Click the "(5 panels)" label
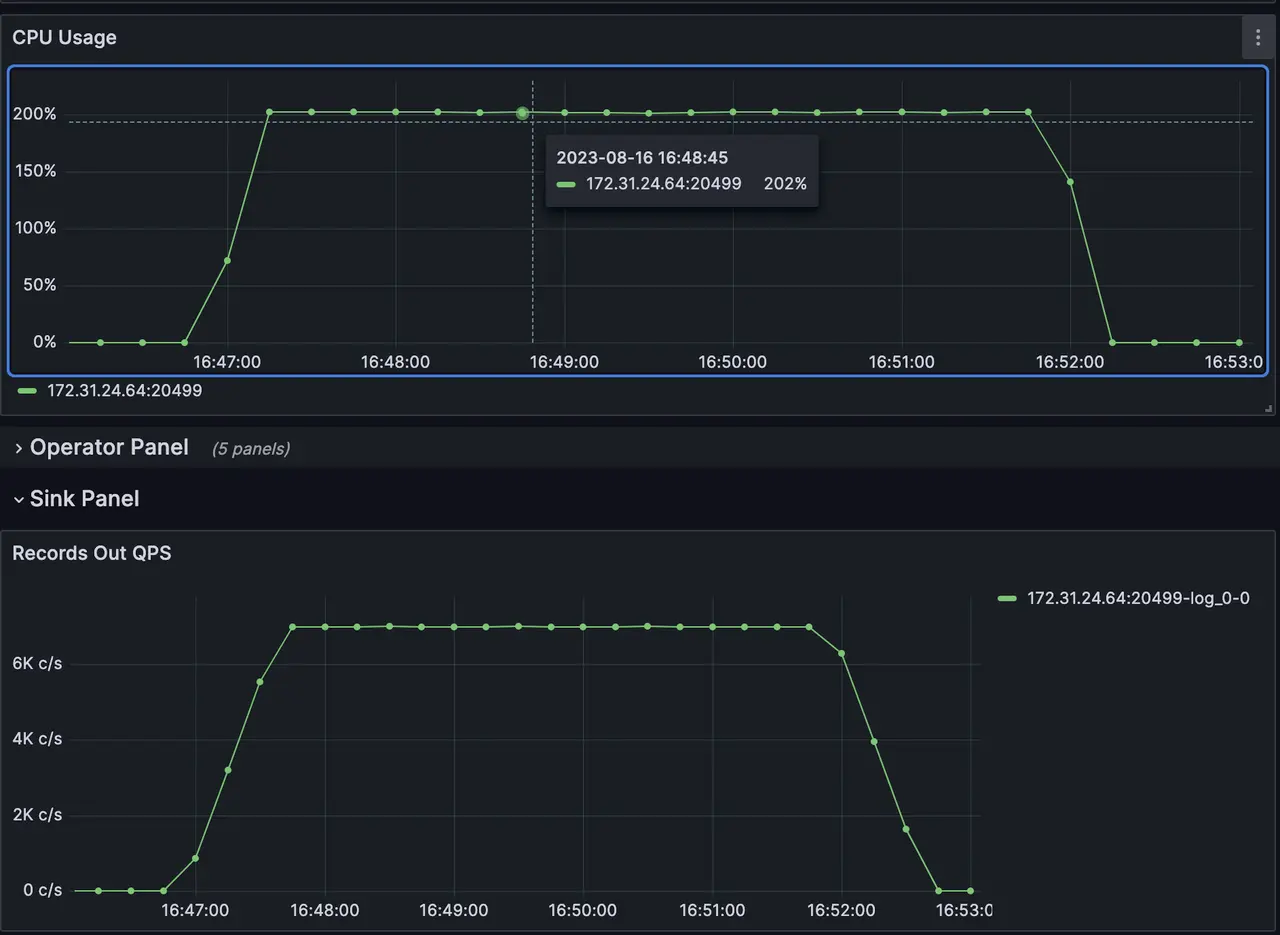Image resolution: width=1280 pixels, height=935 pixels. (x=250, y=449)
